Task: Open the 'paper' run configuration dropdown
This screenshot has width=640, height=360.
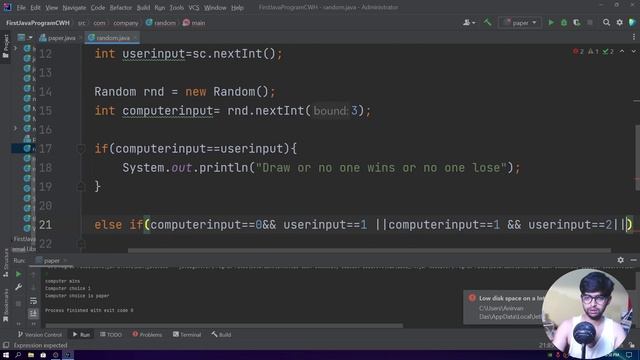Action: 520,23
